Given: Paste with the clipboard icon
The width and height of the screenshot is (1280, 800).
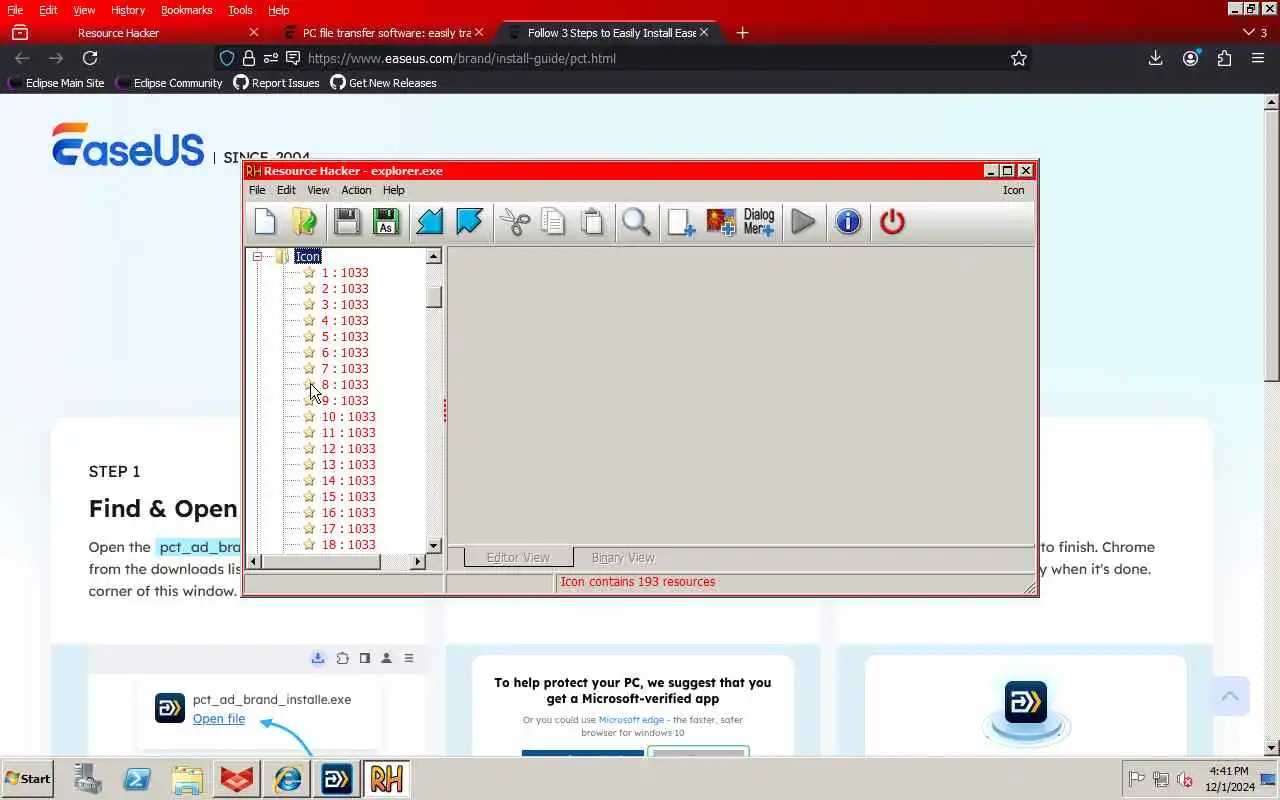Looking at the screenshot, I should tap(592, 222).
